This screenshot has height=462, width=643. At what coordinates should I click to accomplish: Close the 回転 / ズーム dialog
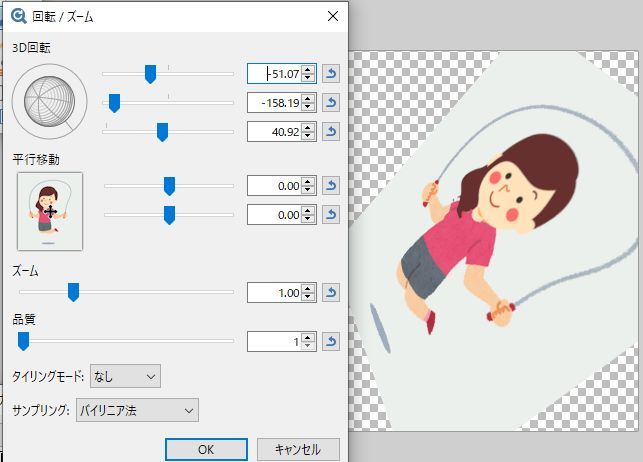332,16
